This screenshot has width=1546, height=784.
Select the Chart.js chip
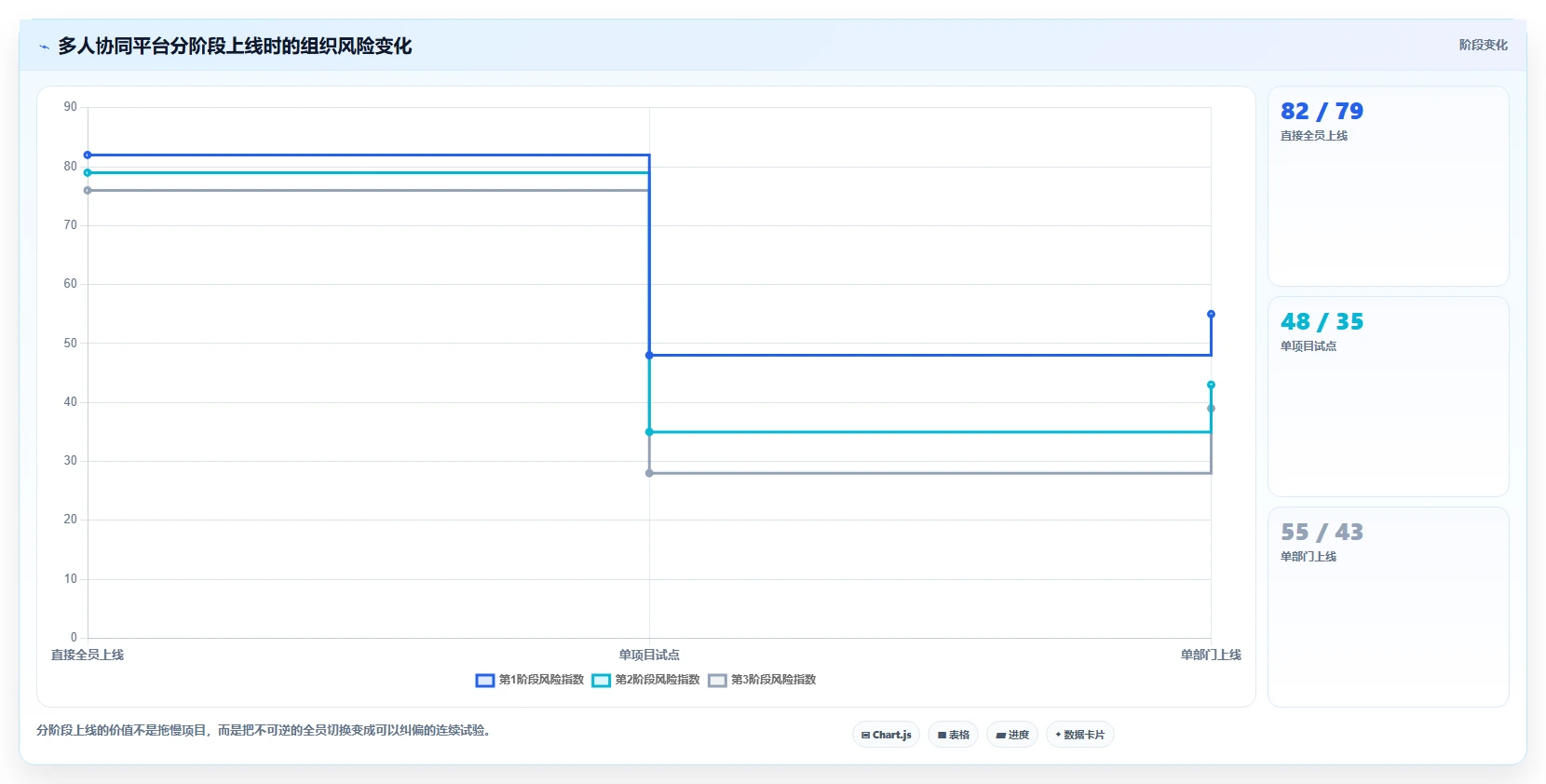click(886, 735)
